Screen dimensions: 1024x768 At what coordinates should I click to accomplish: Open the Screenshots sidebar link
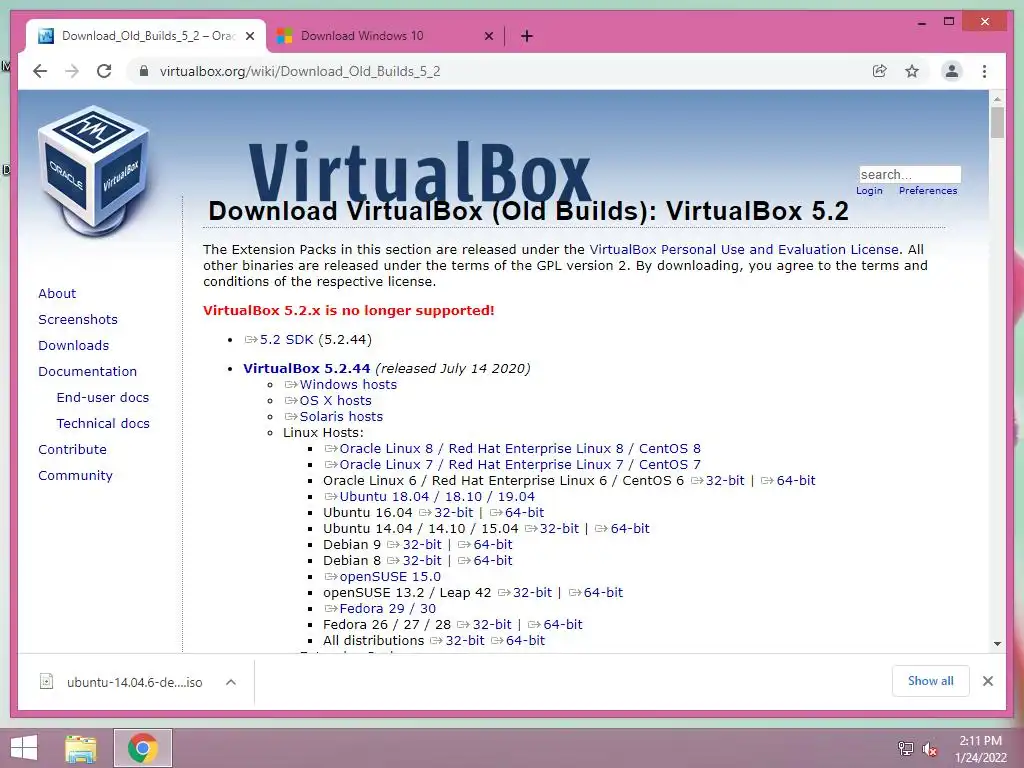(78, 319)
